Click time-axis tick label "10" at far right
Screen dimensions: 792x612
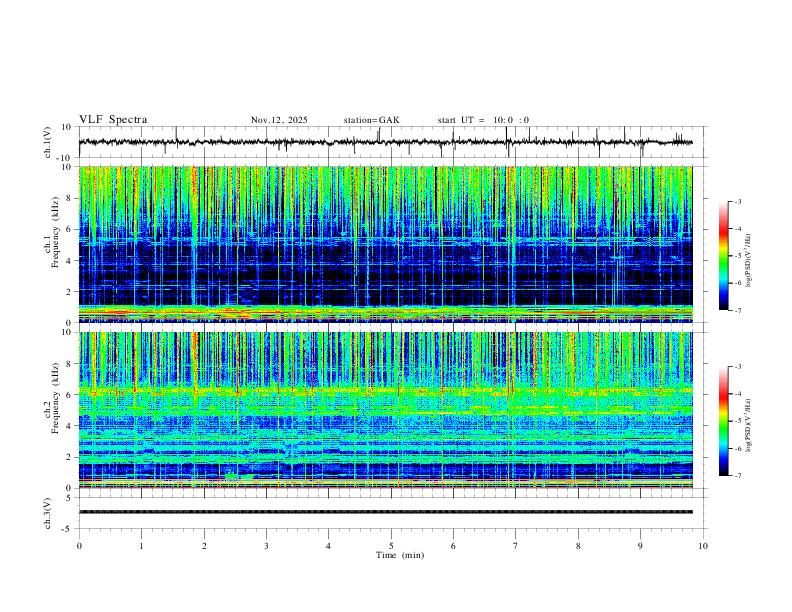703,546
